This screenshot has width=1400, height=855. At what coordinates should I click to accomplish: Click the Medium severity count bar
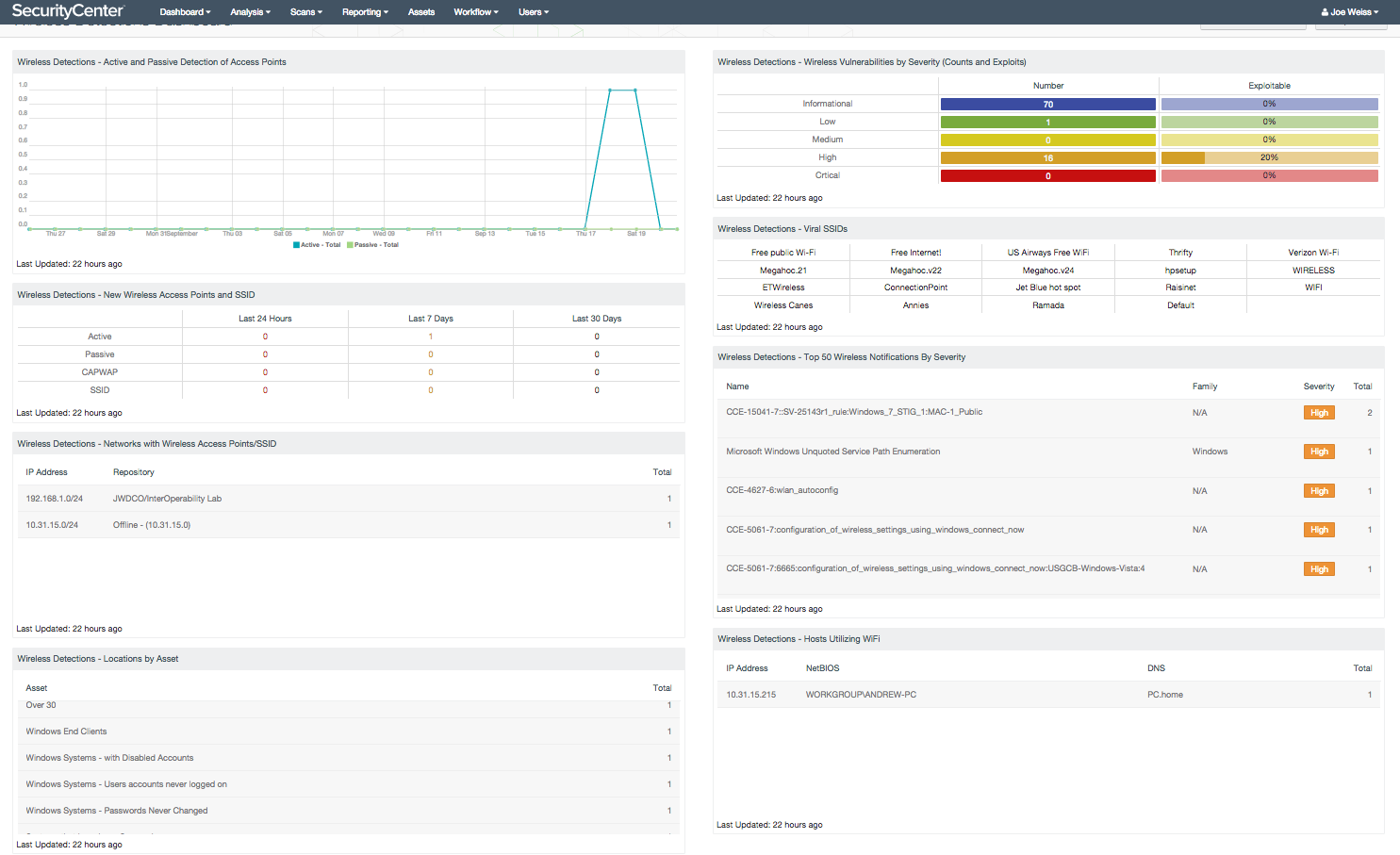tap(1047, 140)
